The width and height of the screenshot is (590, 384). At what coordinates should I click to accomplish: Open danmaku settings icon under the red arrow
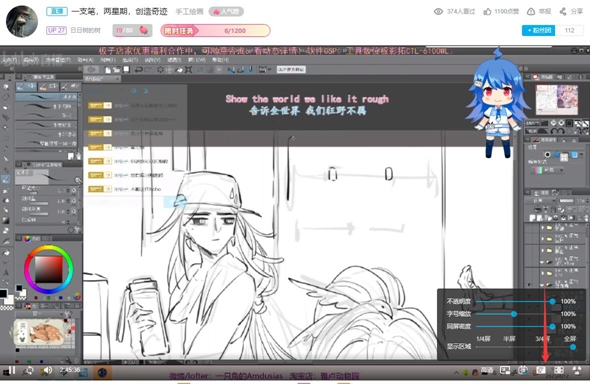[x=541, y=370]
